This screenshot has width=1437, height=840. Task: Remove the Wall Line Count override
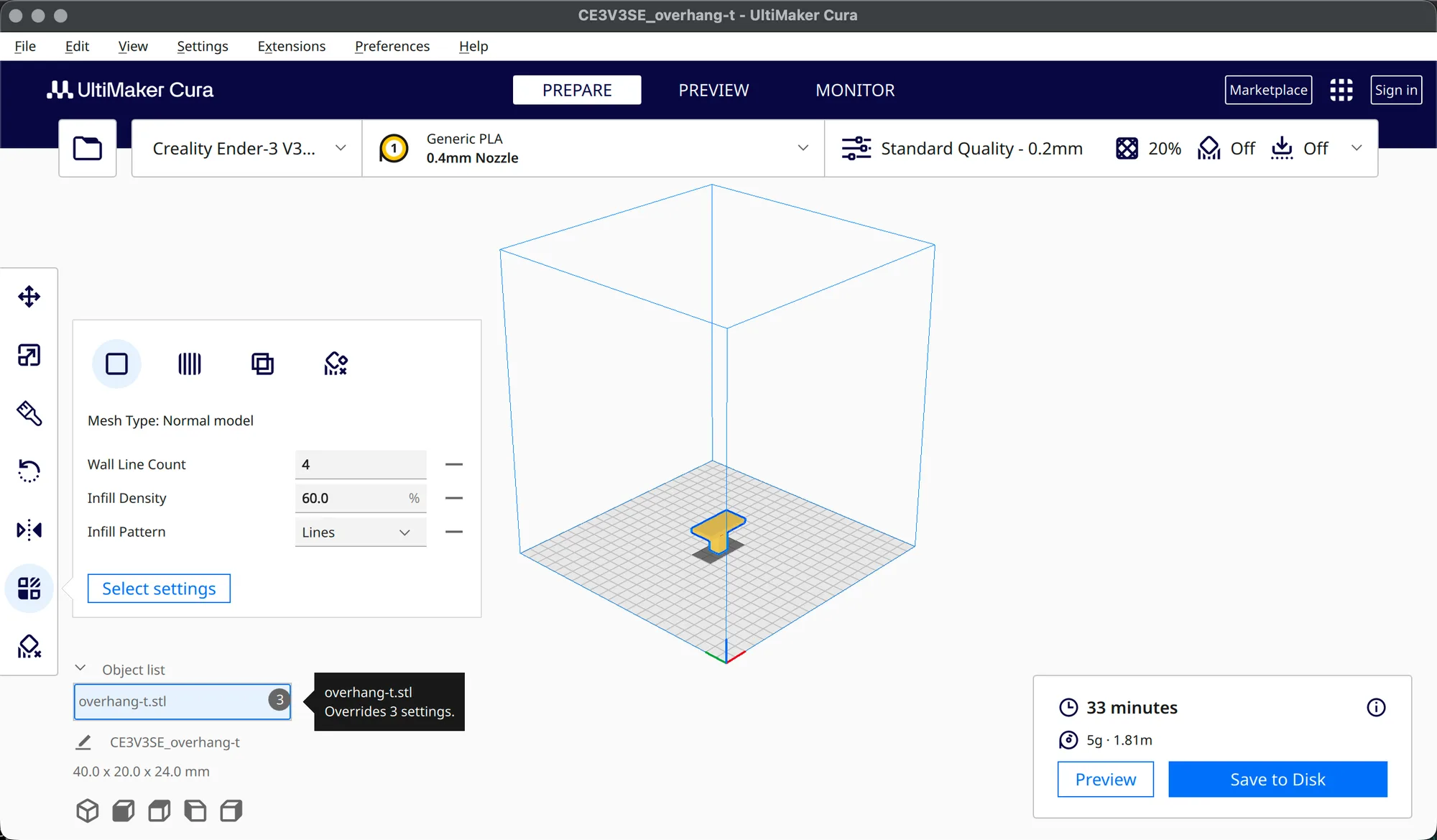pyautogui.click(x=453, y=465)
